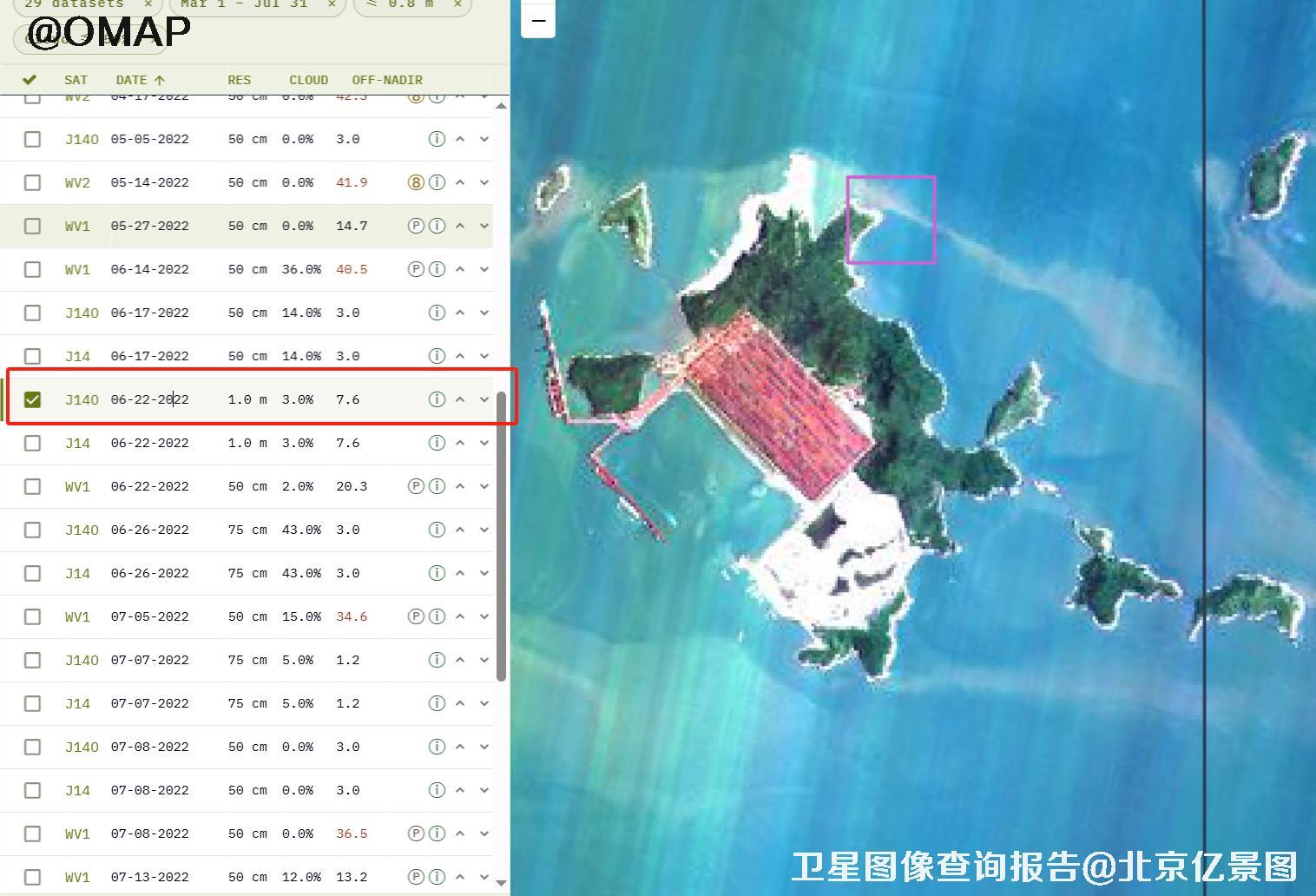Click the up chevron on J14 07-07-2022 row

tap(460, 703)
